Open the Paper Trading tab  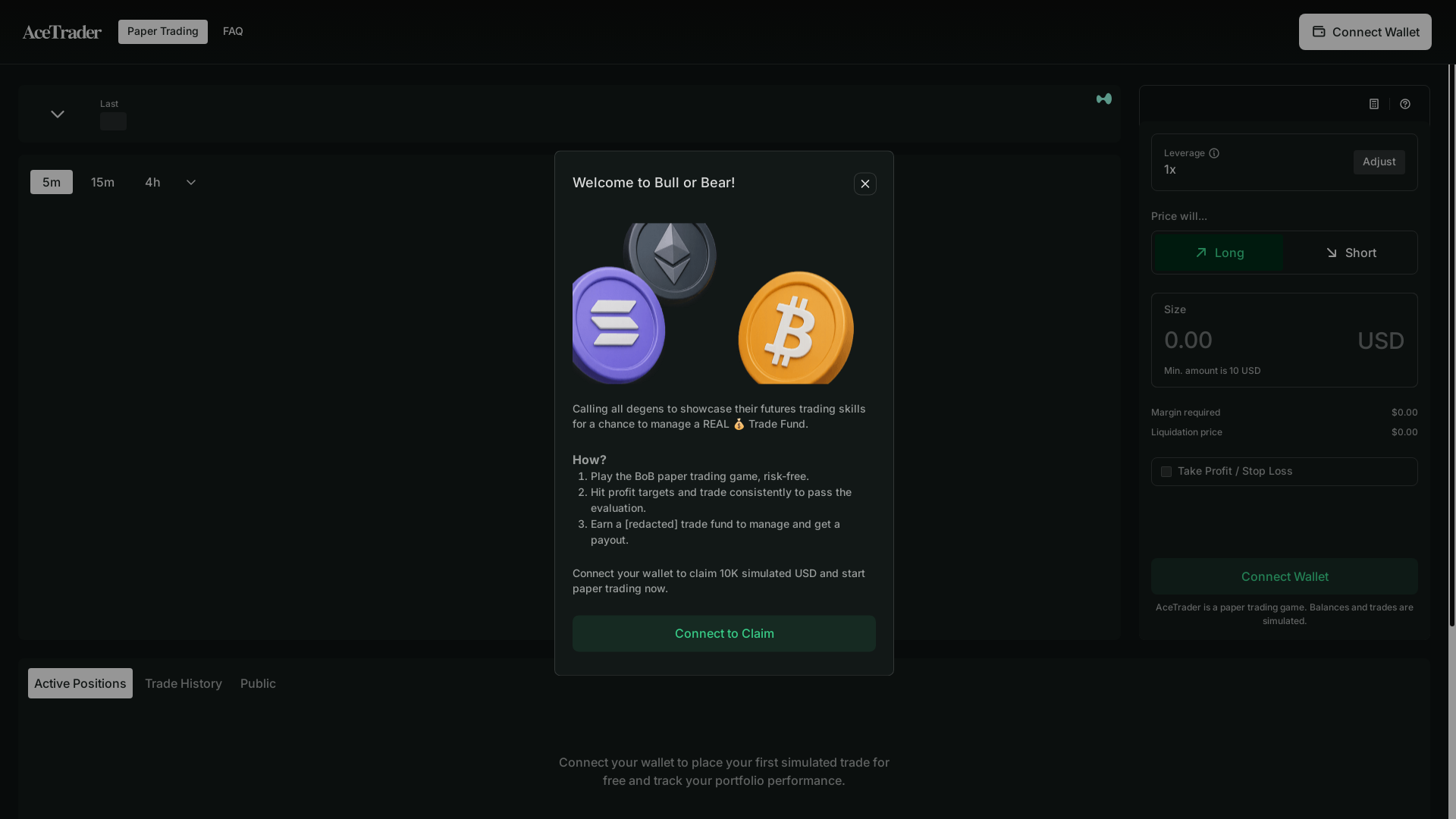click(163, 32)
